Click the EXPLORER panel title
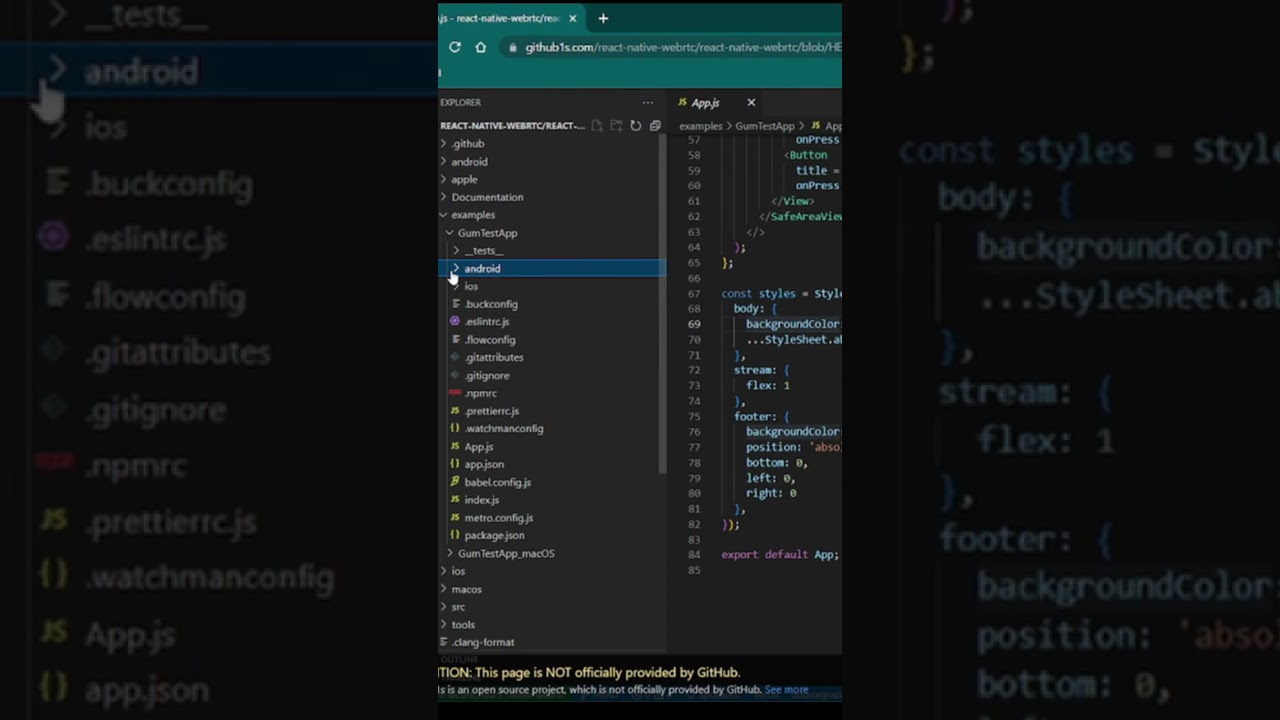 pyautogui.click(x=460, y=102)
